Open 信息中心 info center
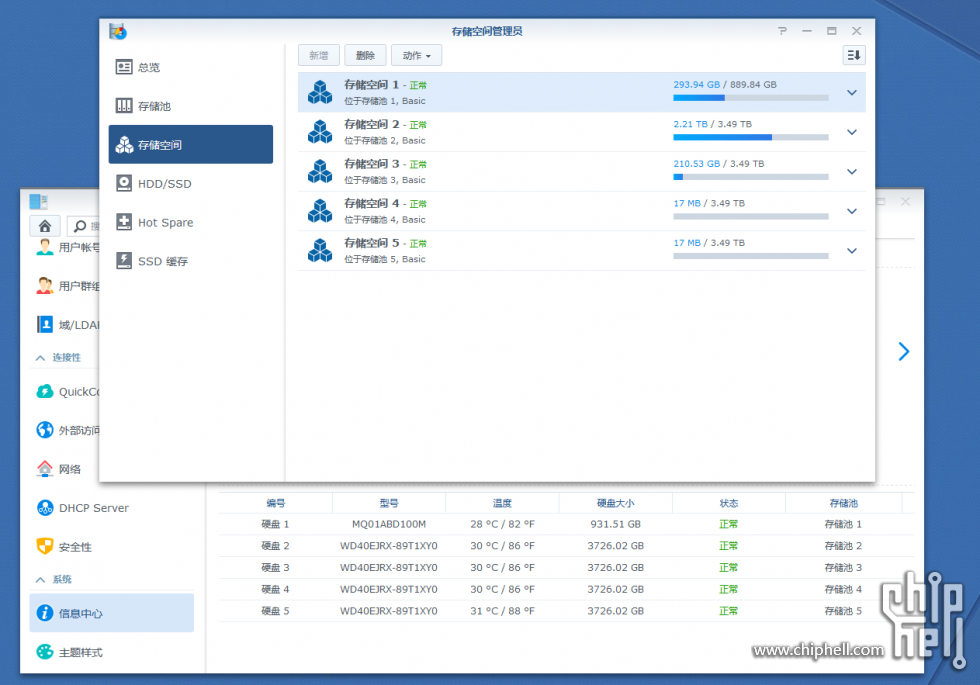 coord(112,612)
